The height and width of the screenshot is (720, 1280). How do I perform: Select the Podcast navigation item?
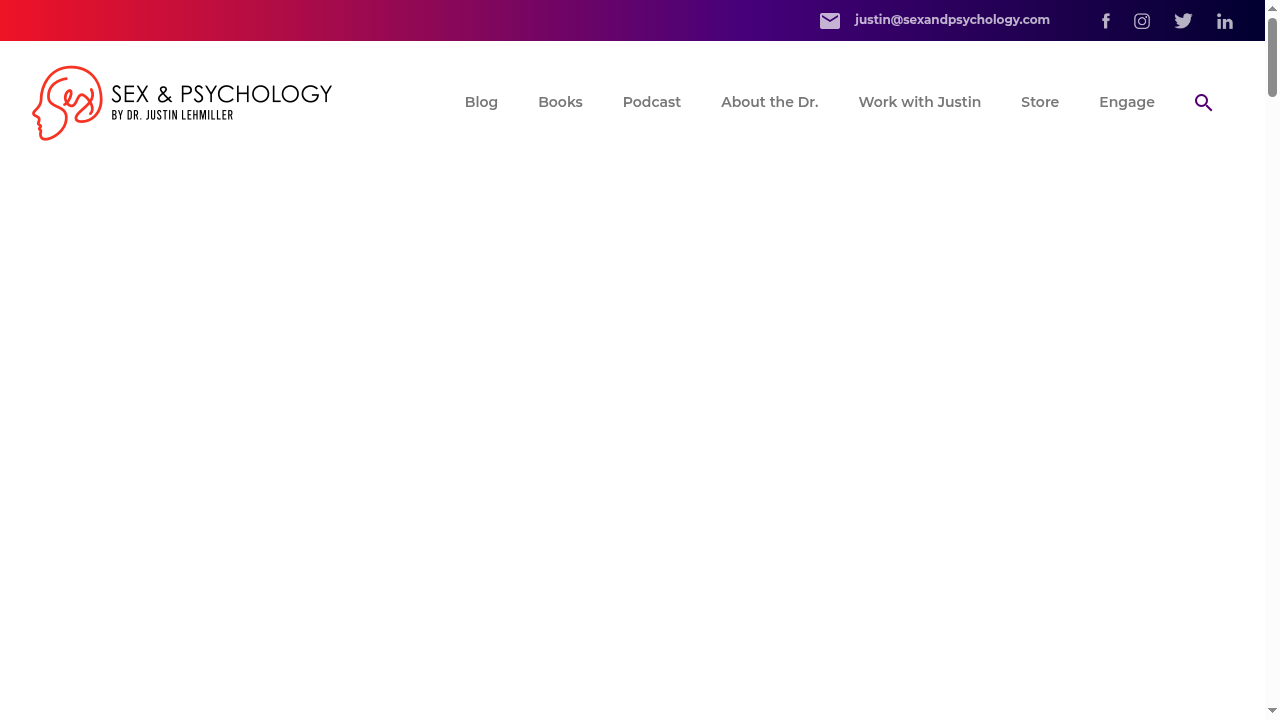tap(651, 102)
